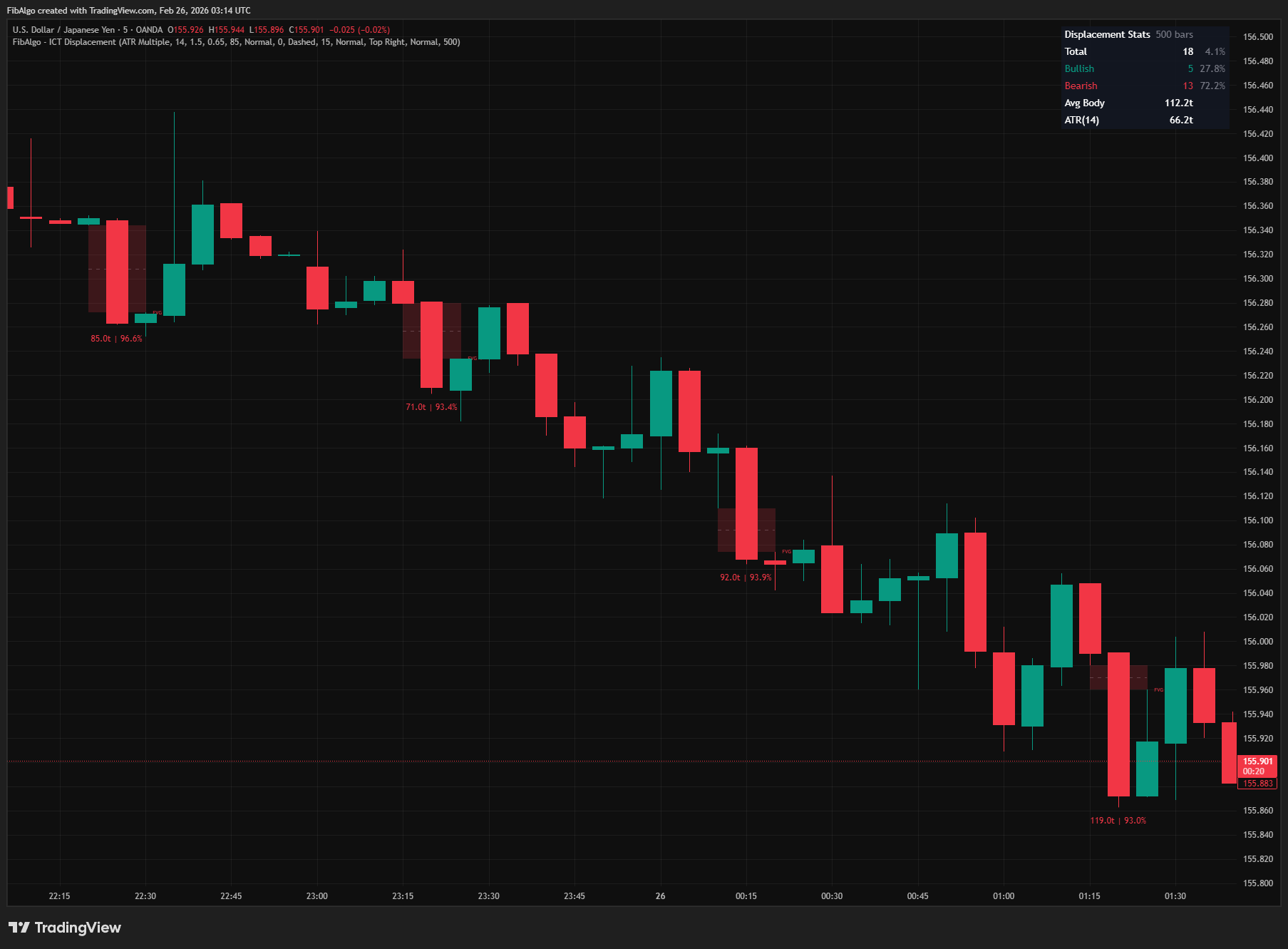Screen dimensions: 1288x949
Task: Click the 00:20 bar countdown label
Action: [1257, 770]
